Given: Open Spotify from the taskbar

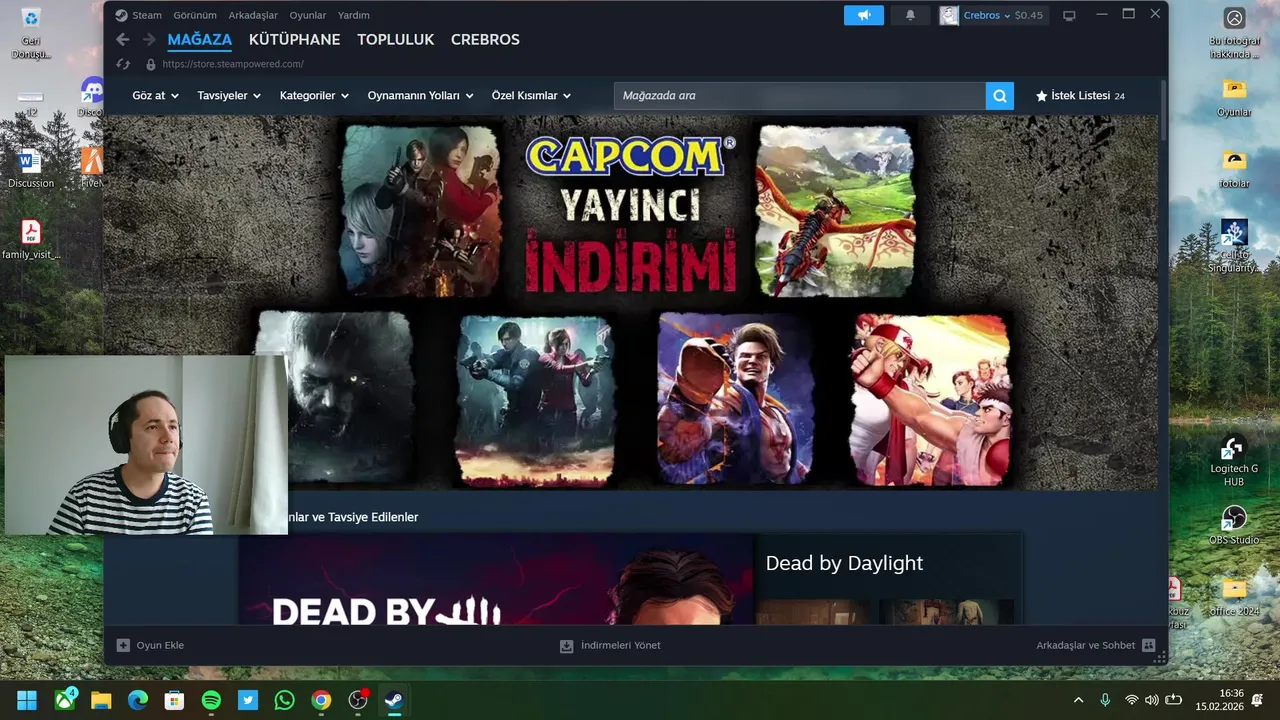Looking at the screenshot, I should click(211, 700).
